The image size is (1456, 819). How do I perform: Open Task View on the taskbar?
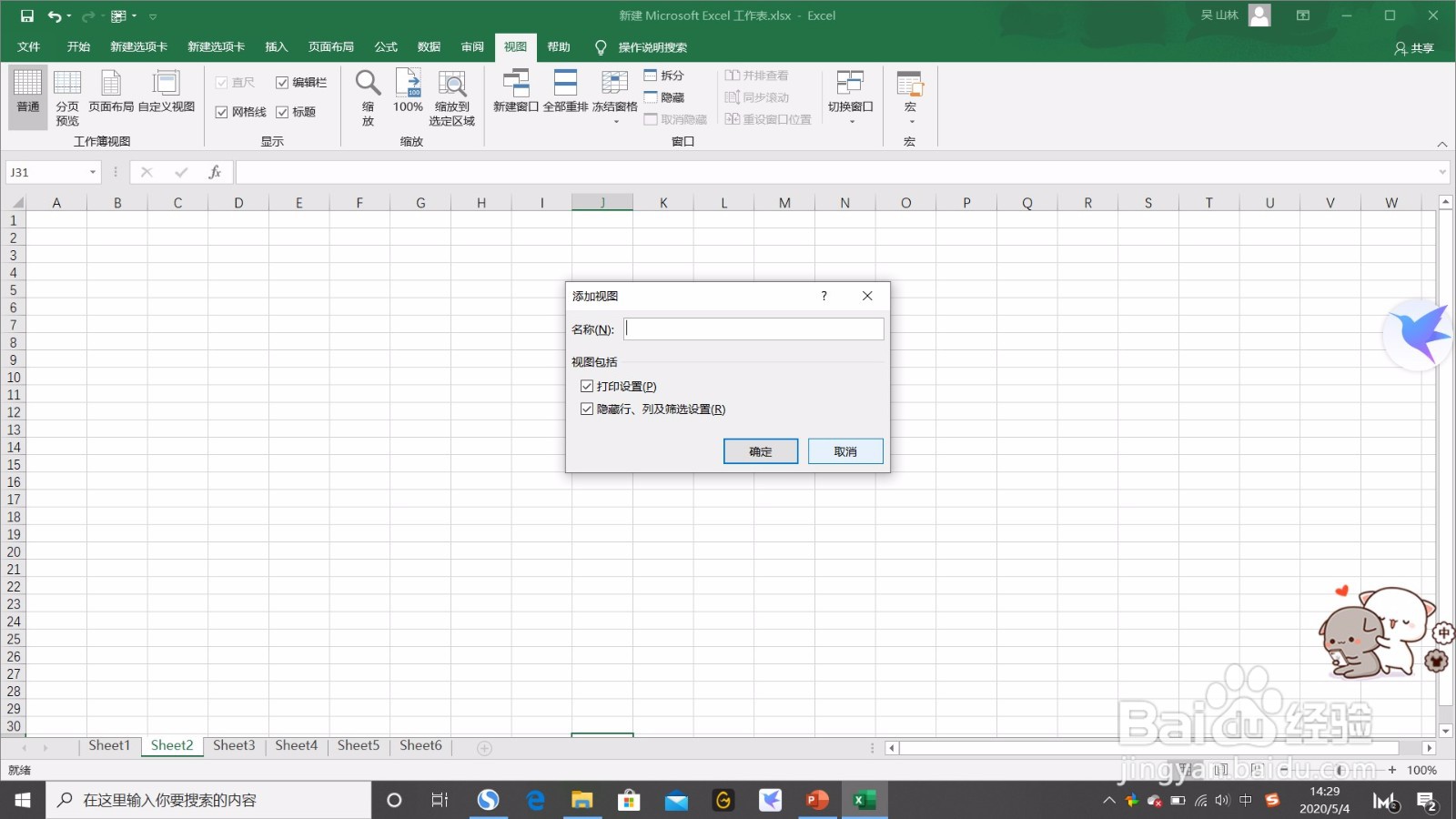tap(440, 800)
